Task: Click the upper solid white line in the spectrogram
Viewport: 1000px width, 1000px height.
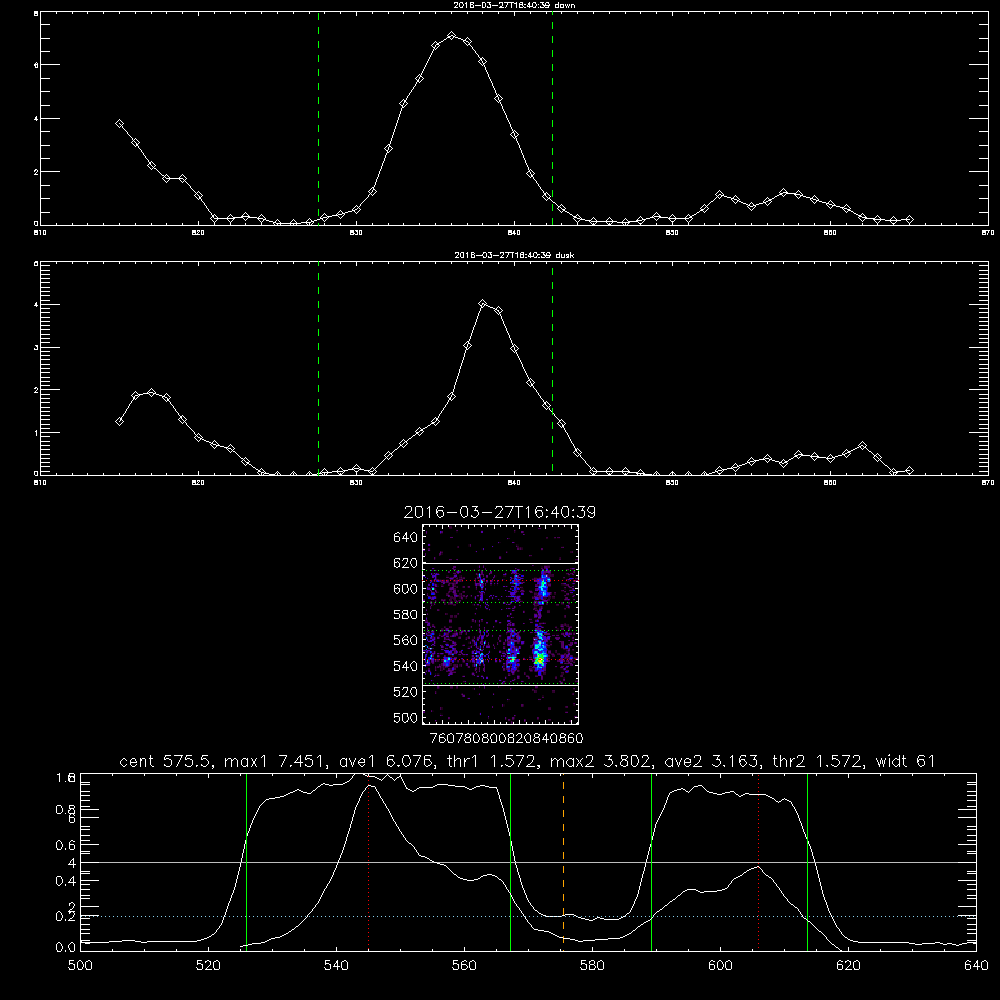Action: 501,563
